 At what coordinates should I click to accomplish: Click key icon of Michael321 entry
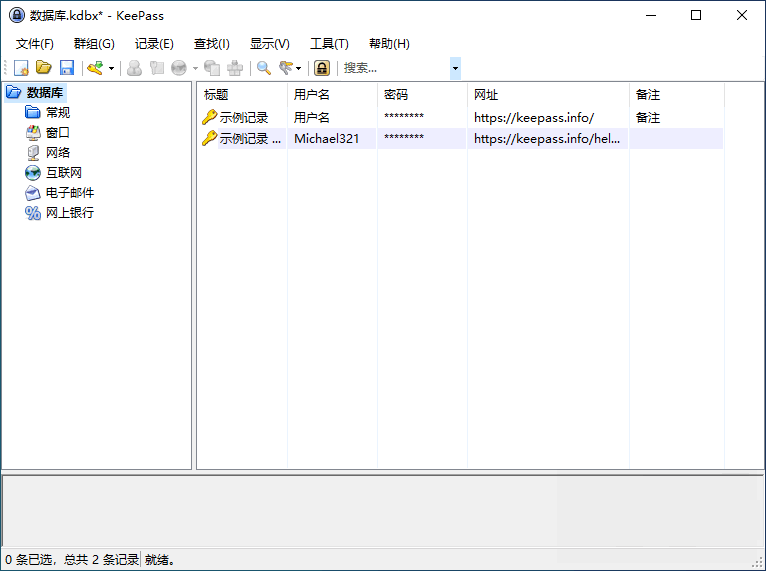210,138
